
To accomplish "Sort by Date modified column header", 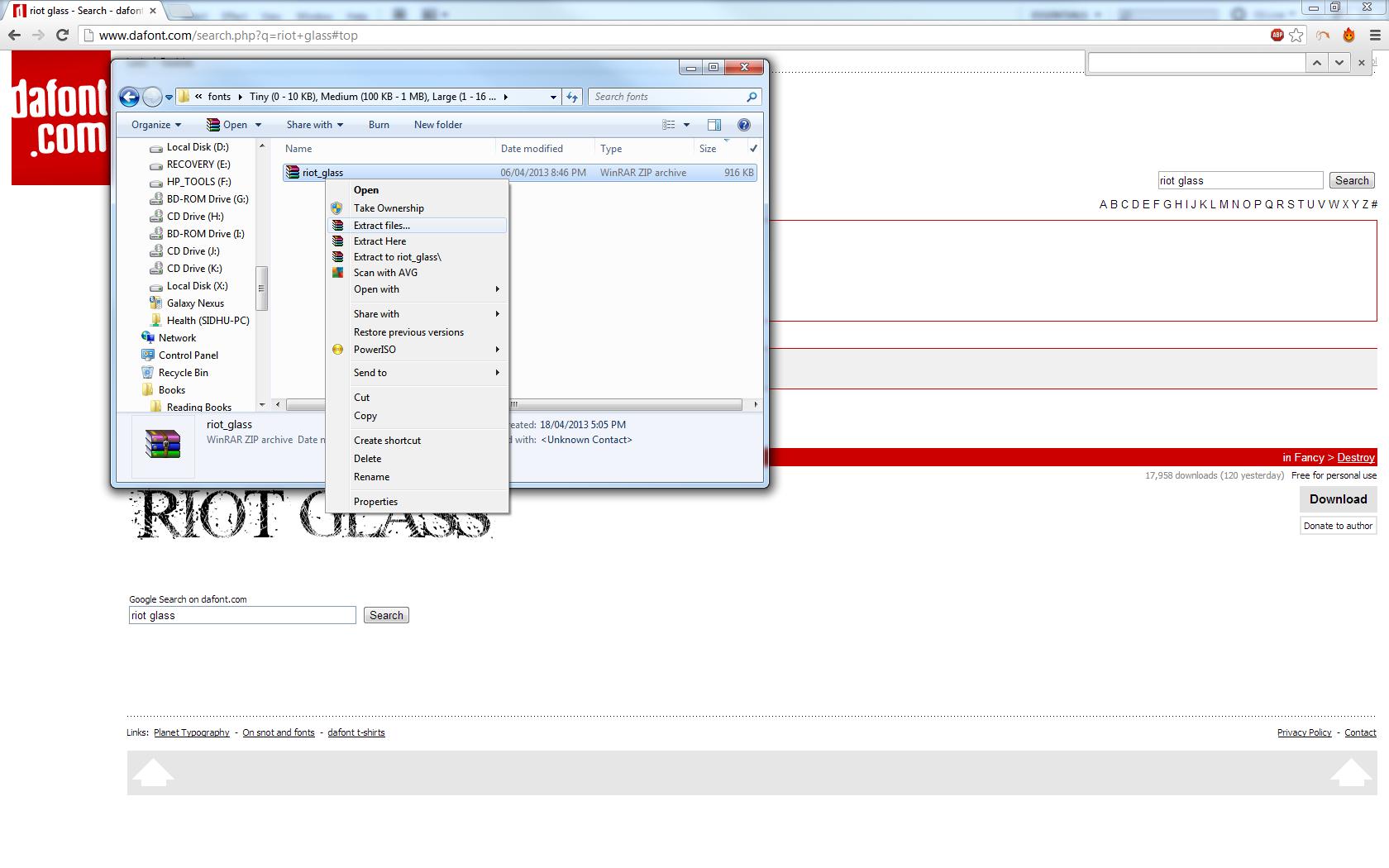I will click(532, 149).
